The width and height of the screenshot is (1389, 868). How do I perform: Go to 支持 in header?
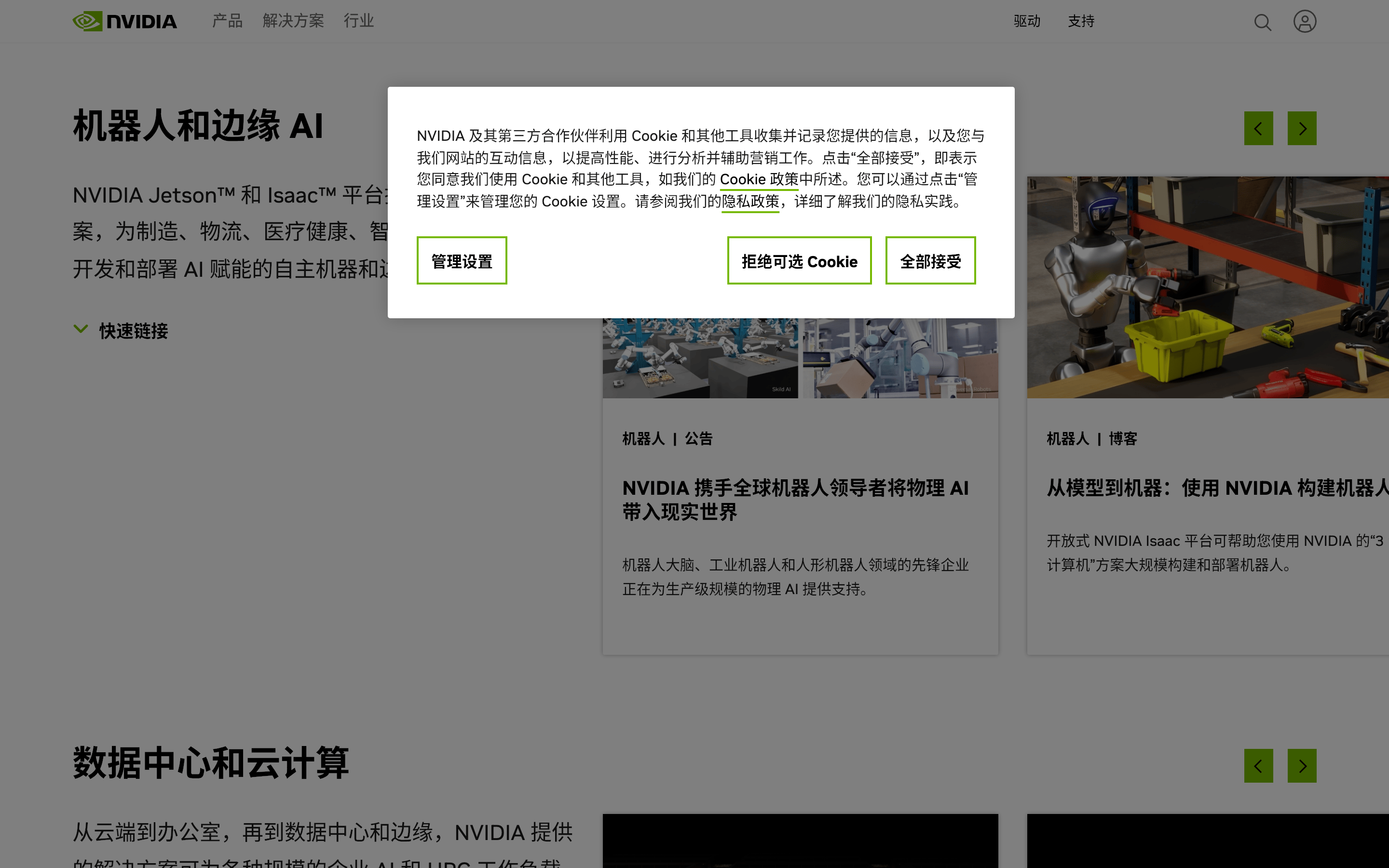pos(1081,21)
